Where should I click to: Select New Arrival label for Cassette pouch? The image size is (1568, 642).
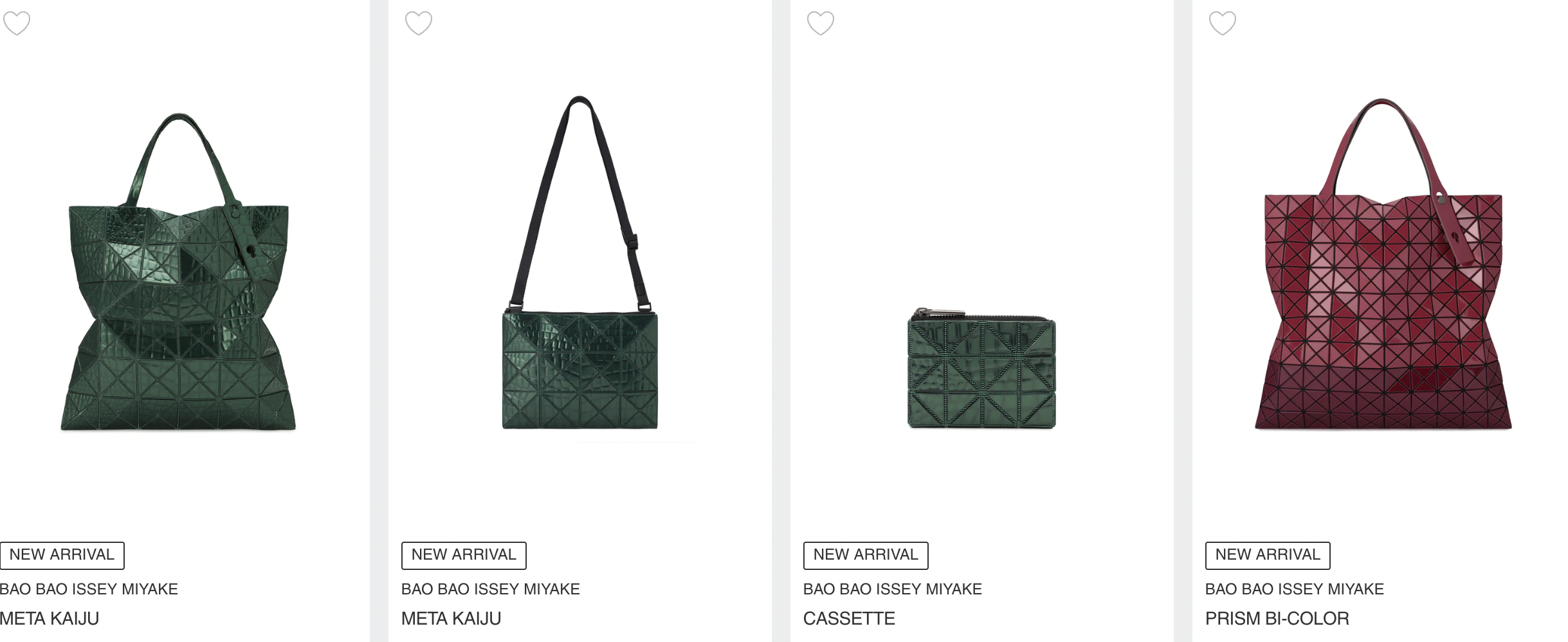866,555
